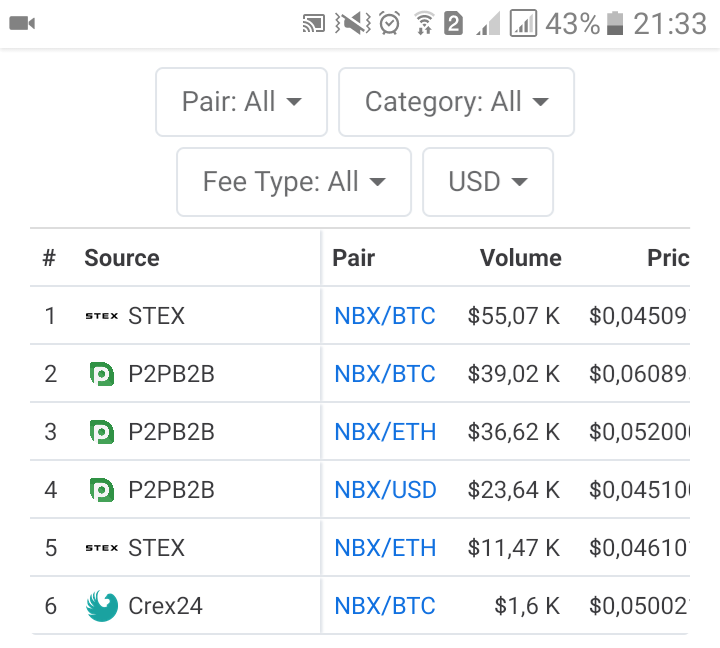
Task: Tap the cast screen status icon
Action: pyautogui.click(x=316, y=23)
